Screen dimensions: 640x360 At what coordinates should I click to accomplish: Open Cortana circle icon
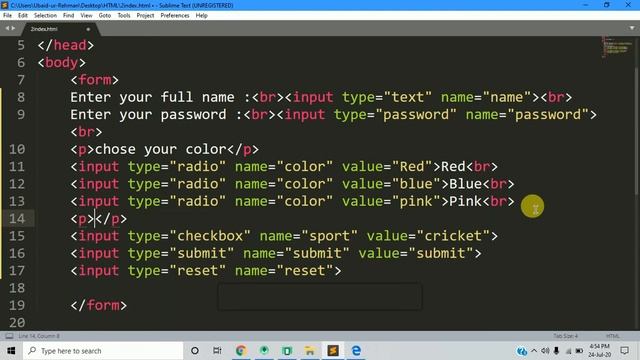[195, 351]
